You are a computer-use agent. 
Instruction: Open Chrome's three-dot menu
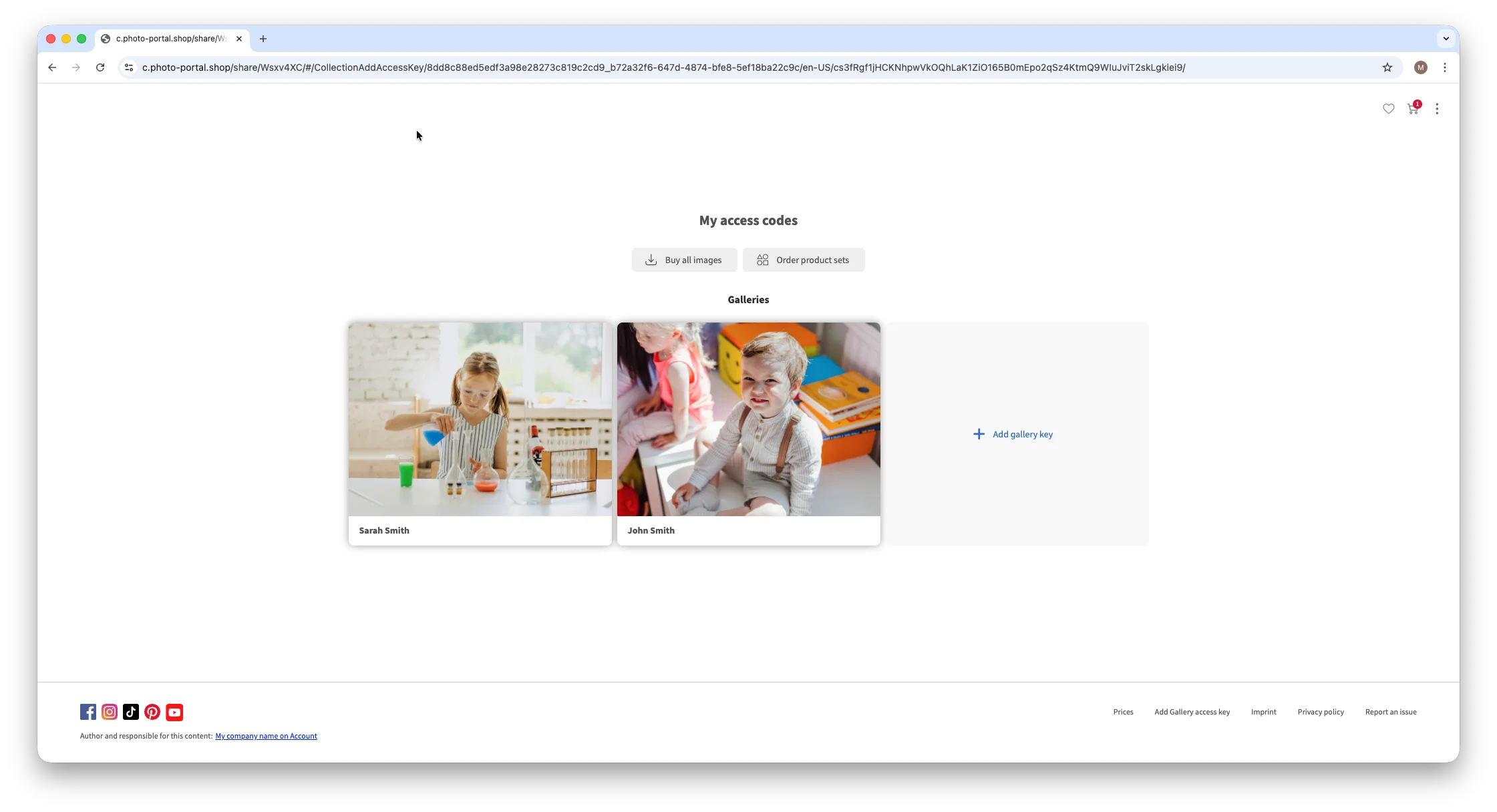(1445, 67)
